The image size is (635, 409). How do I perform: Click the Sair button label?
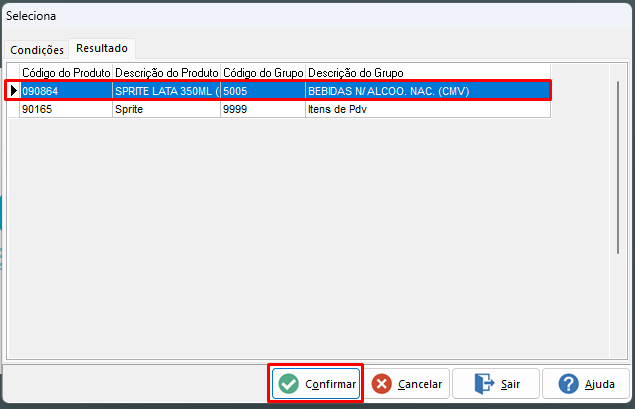pyautogui.click(x=510, y=384)
